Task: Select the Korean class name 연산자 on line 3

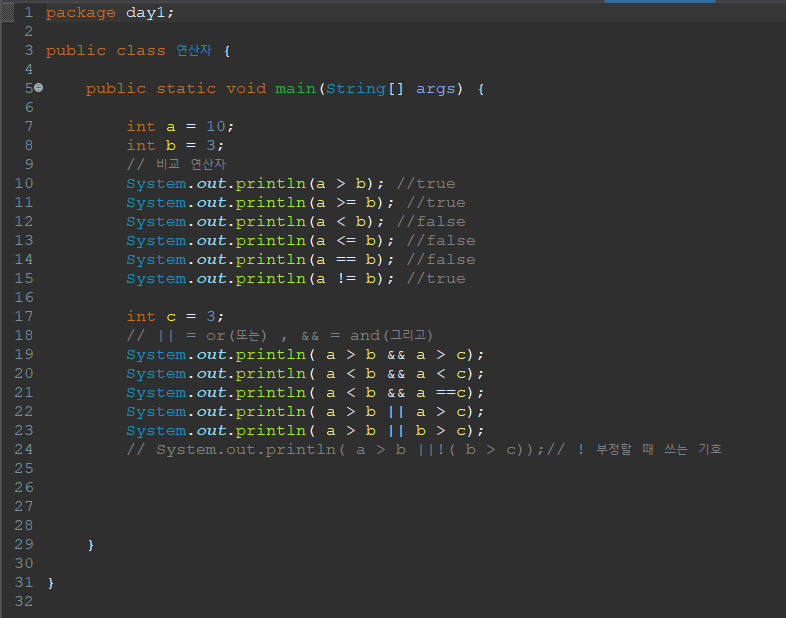Action: click(x=194, y=50)
